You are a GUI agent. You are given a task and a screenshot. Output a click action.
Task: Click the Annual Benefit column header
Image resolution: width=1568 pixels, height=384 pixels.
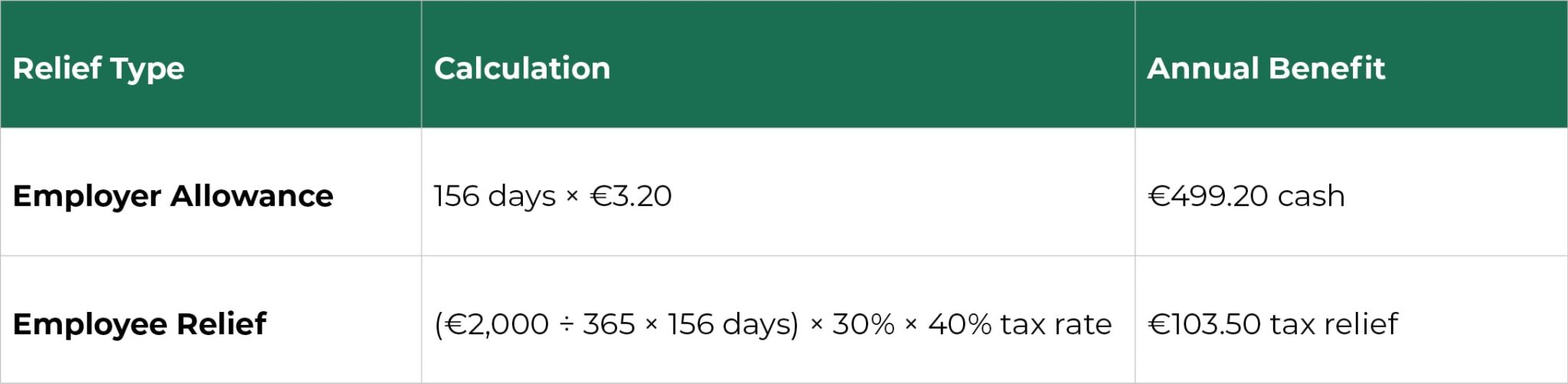coord(1266,68)
